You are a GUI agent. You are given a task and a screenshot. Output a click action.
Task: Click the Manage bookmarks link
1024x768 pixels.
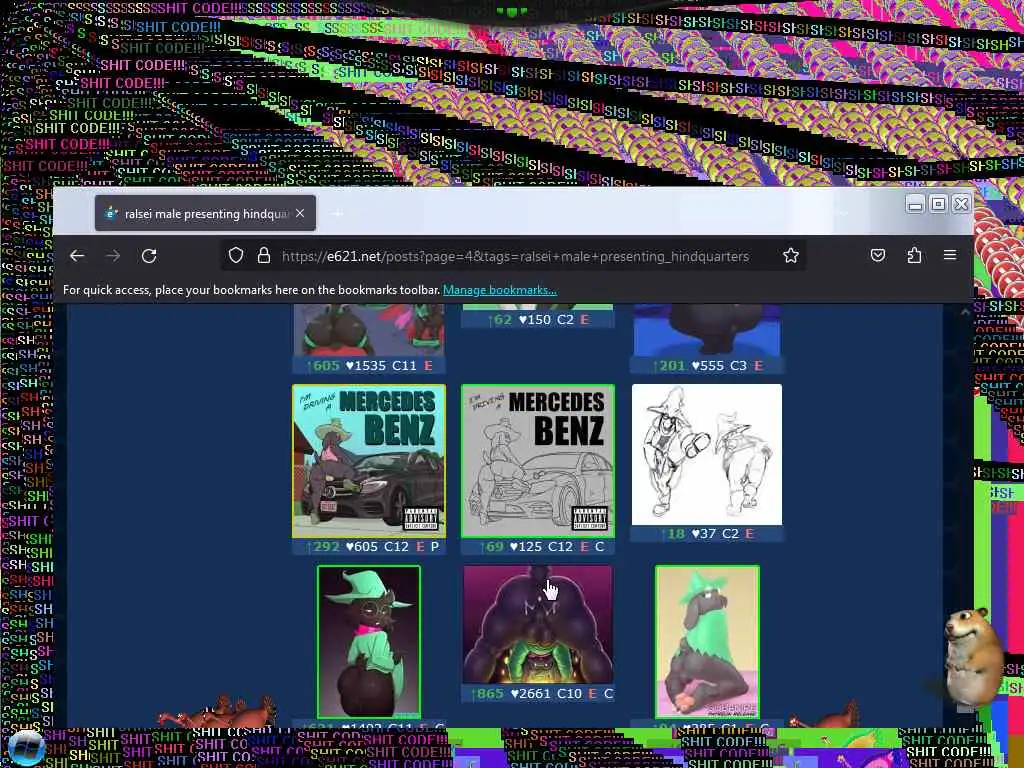[x=500, y=290]
